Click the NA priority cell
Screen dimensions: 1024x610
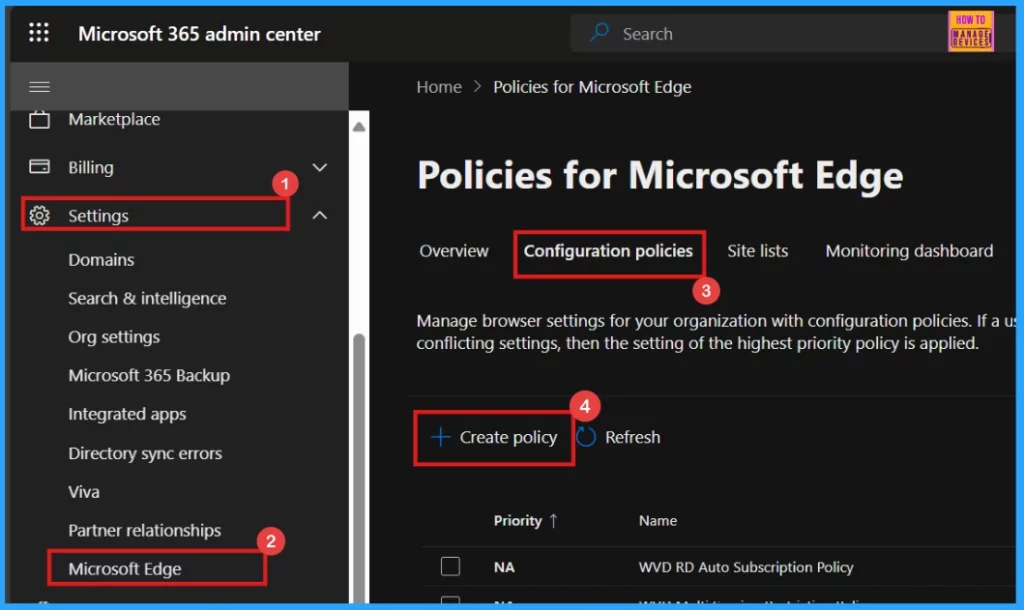[504, 567]
